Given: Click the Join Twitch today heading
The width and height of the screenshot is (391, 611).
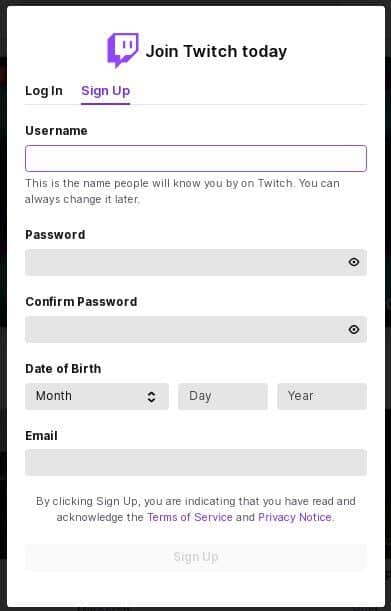Looking at the screenshot, I should point(216,51).
